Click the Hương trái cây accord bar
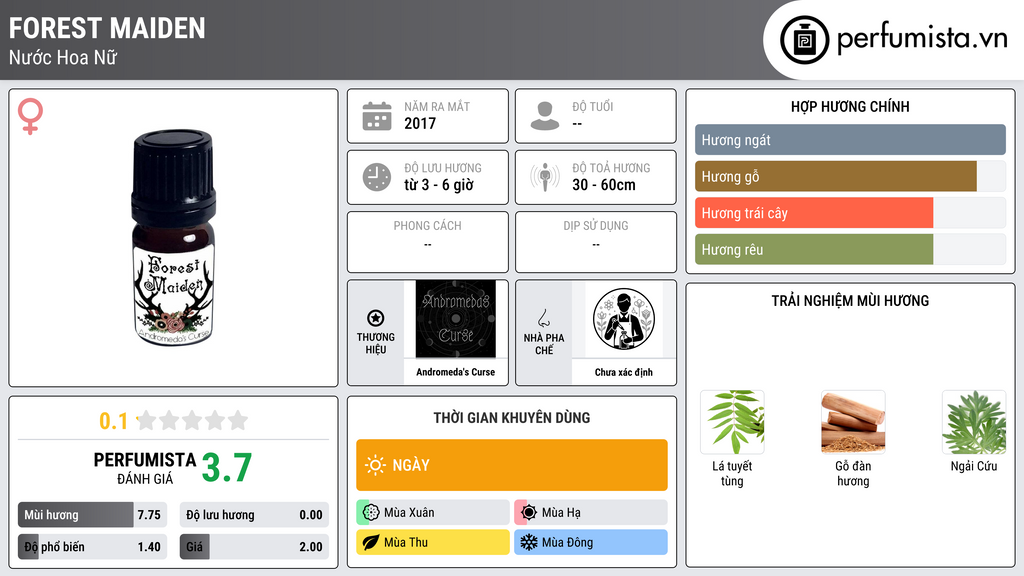This screenshot has width=1024, height=576. (850, 213)
